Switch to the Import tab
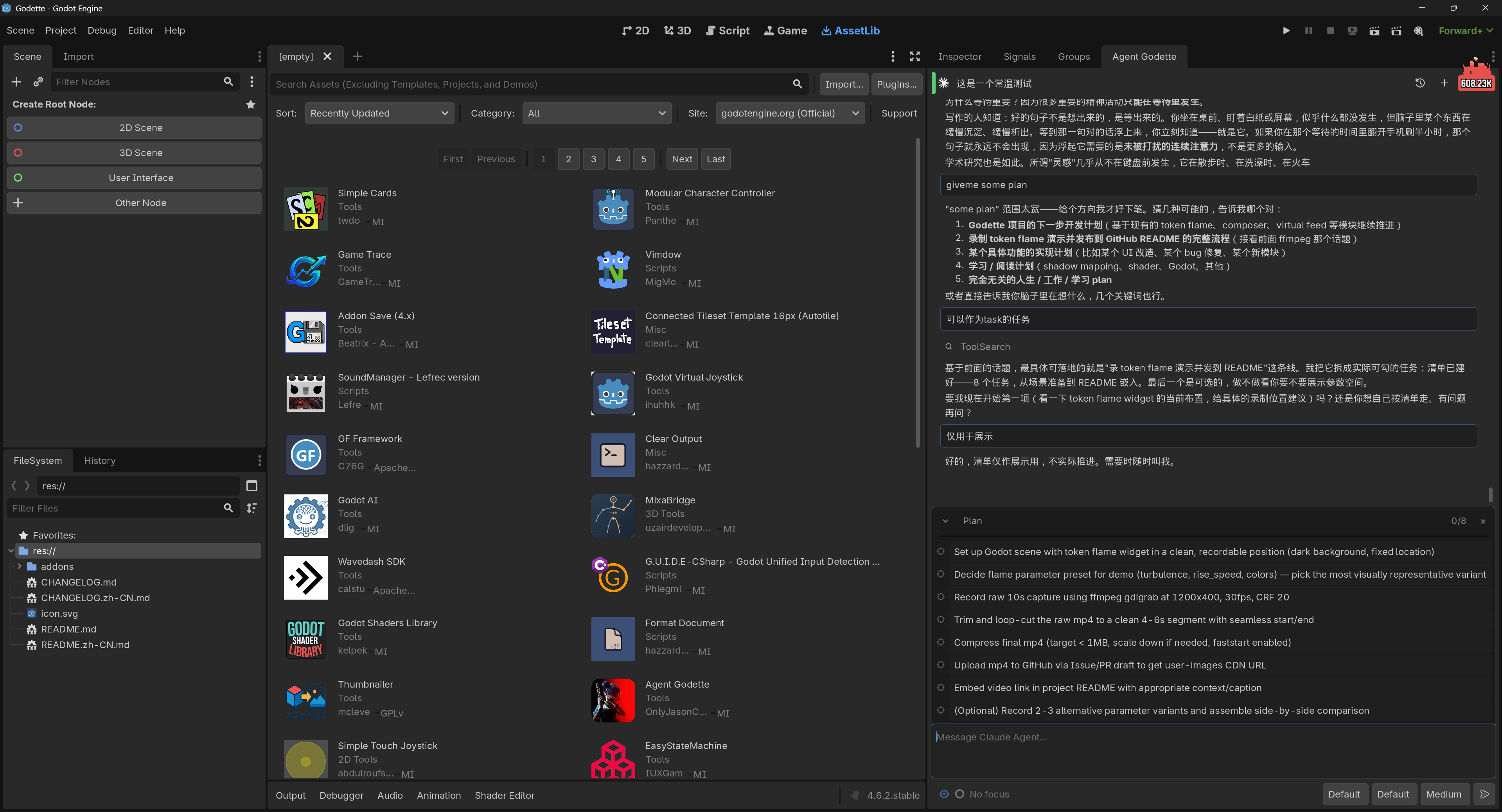Viewport: 1502px width, 812px height. pyautogui.click(x=78, y=57)
